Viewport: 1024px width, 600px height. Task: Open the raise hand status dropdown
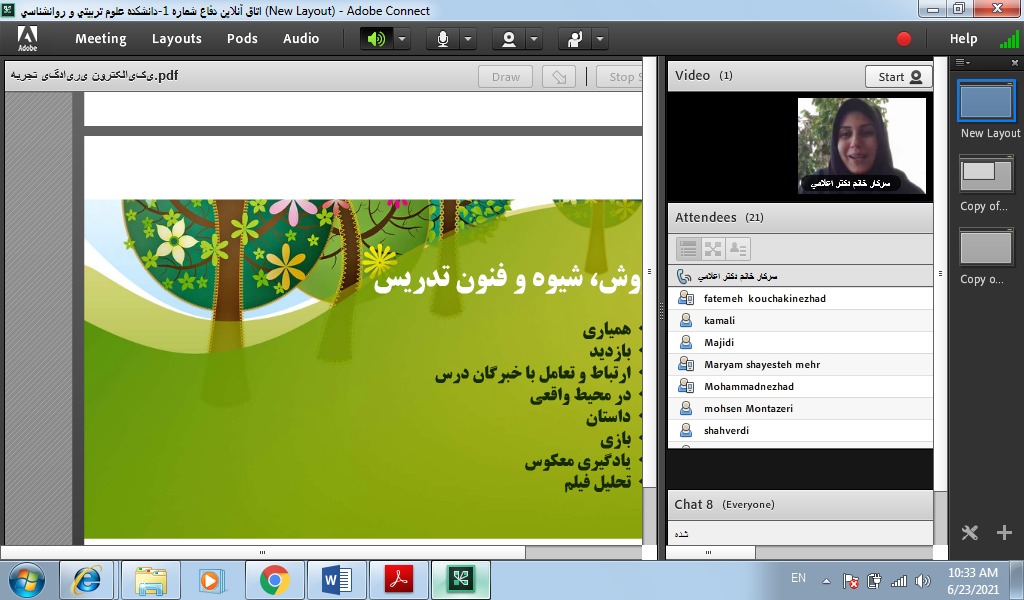tap(600, 39)
